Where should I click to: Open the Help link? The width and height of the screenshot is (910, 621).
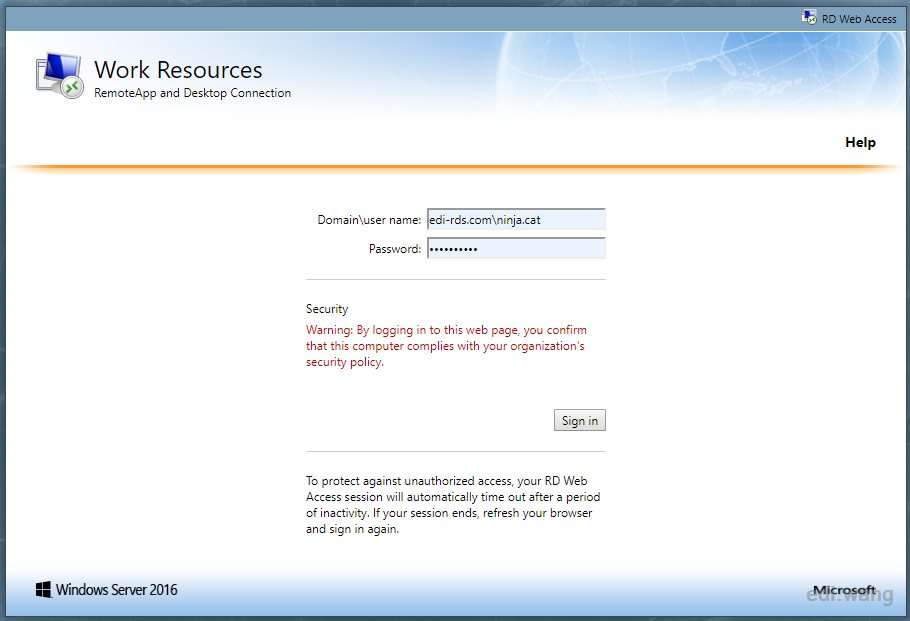coord(860,142)
